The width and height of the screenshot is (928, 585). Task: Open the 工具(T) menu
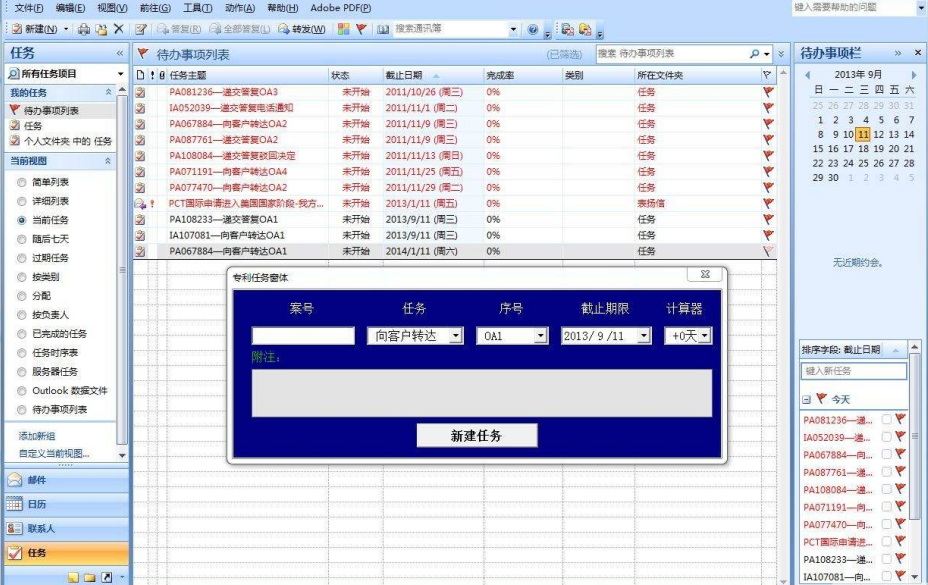[x=198, y=8]
